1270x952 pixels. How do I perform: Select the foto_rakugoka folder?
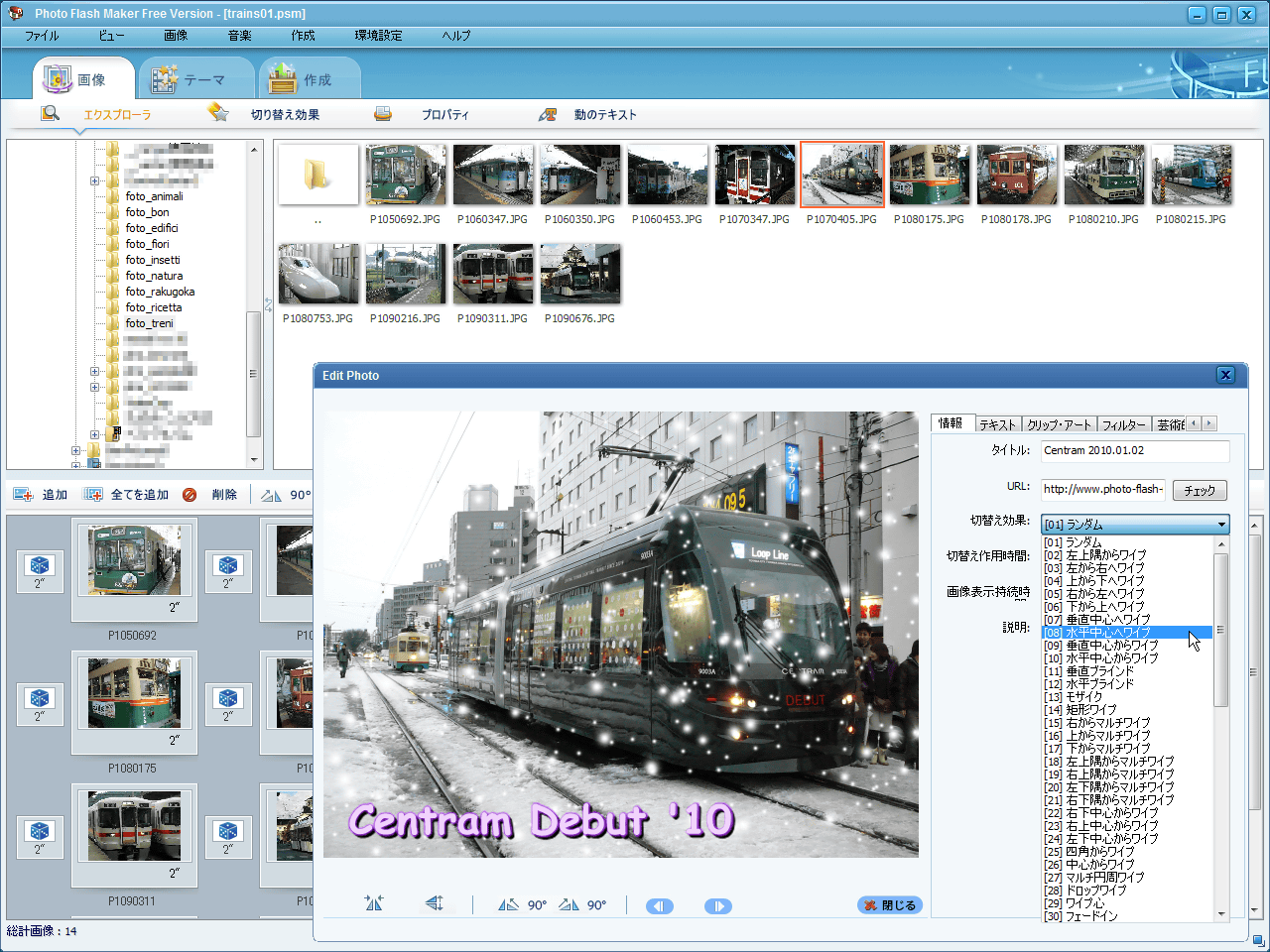pyautogui.click(x=160, y=292)
